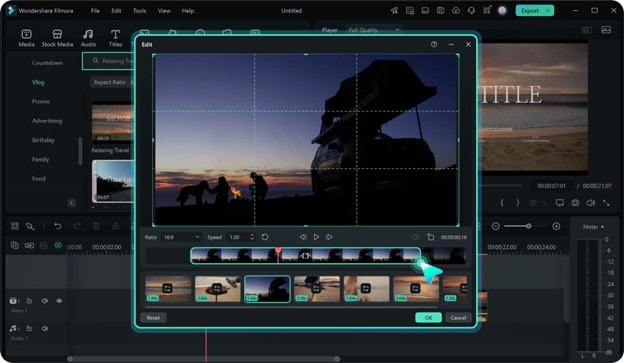This screenshot has width=624, height=363.
Task: Click the zoom out minus icon on timeline
Action: pyautogui.click(x=495, y=226)
